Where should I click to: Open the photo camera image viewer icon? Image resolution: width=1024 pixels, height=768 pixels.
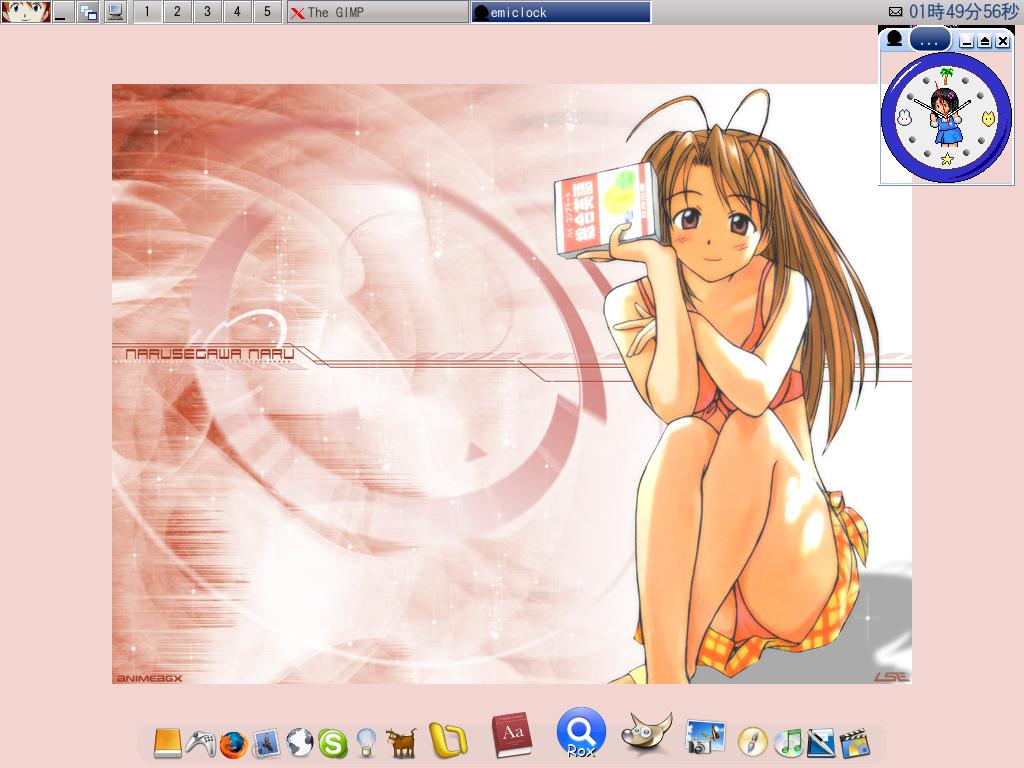tap(705, 738)
